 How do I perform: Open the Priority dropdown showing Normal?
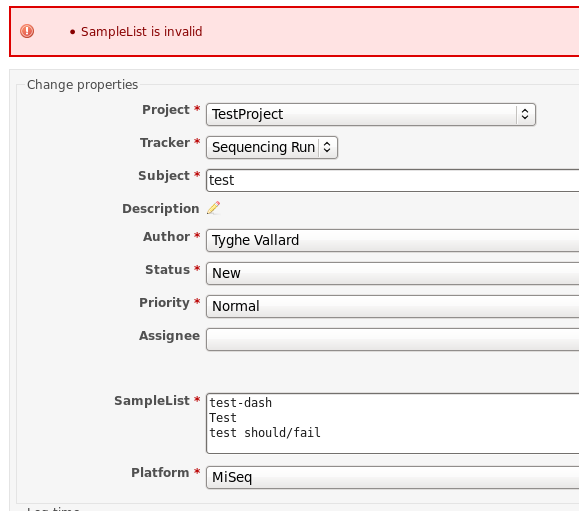pyautogui.click(x=393, y=306)
